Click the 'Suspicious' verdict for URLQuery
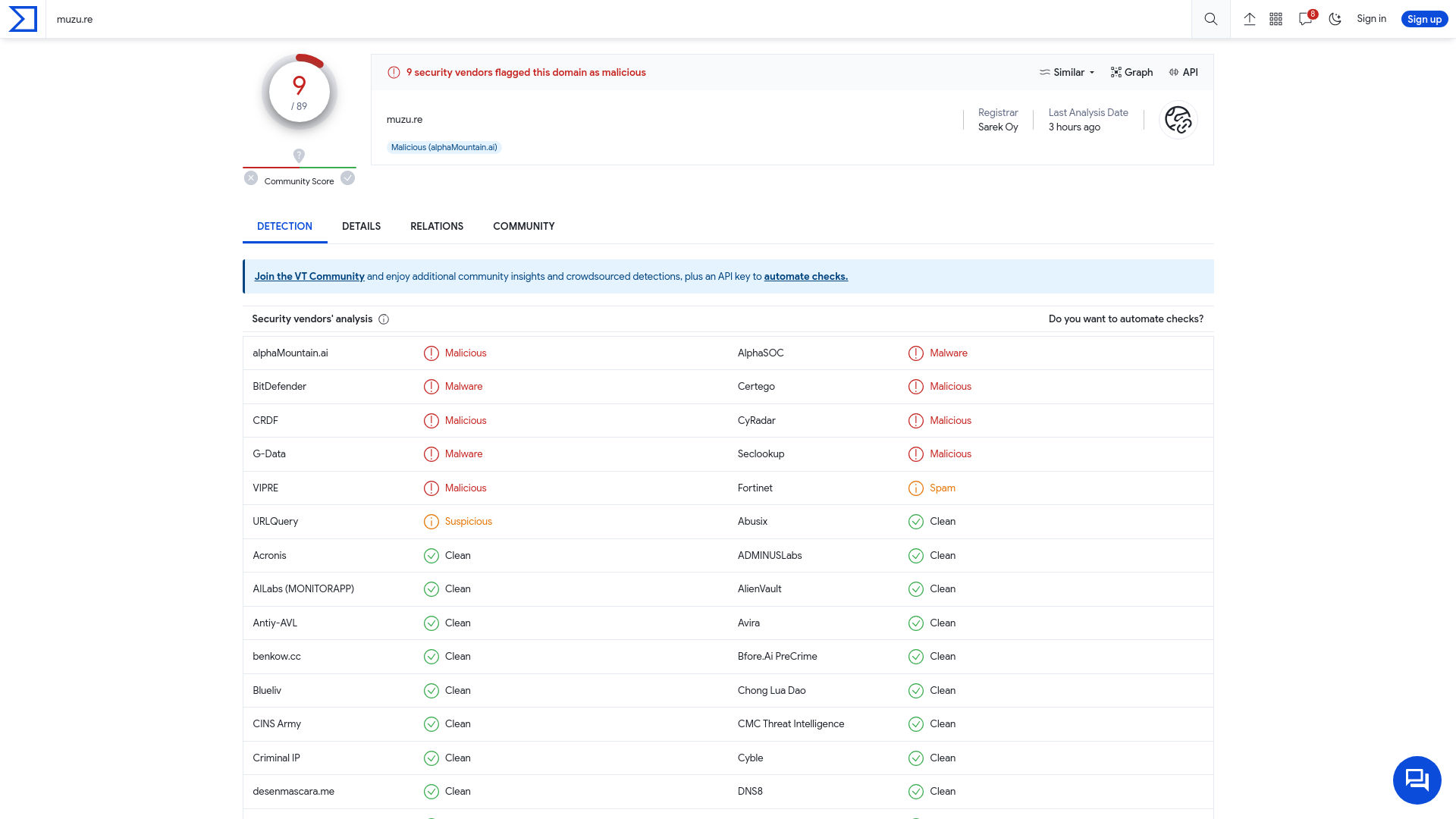1456x819 pixels. pos(469,522)
